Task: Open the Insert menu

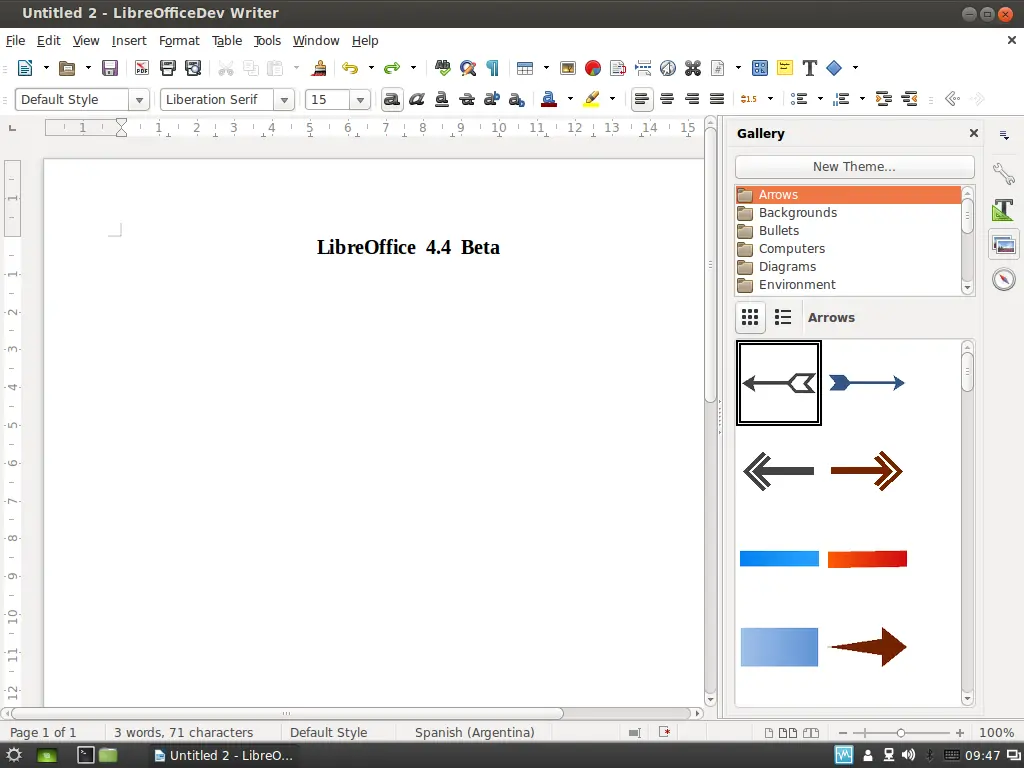Action: [129, 40]
